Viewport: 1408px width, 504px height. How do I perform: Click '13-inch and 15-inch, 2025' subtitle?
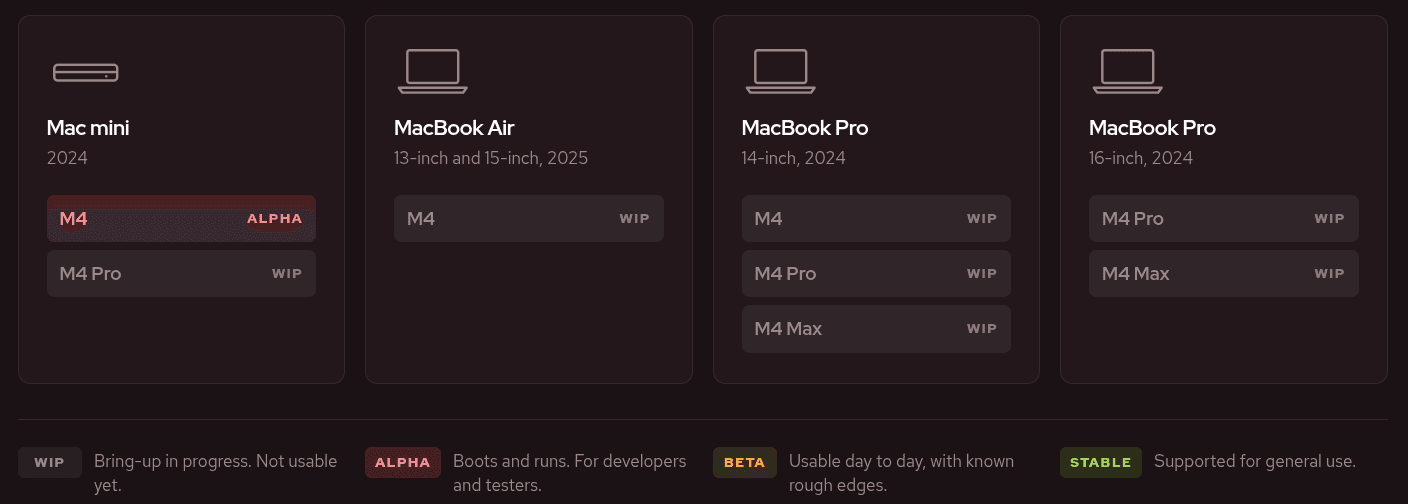click(491, 158)
